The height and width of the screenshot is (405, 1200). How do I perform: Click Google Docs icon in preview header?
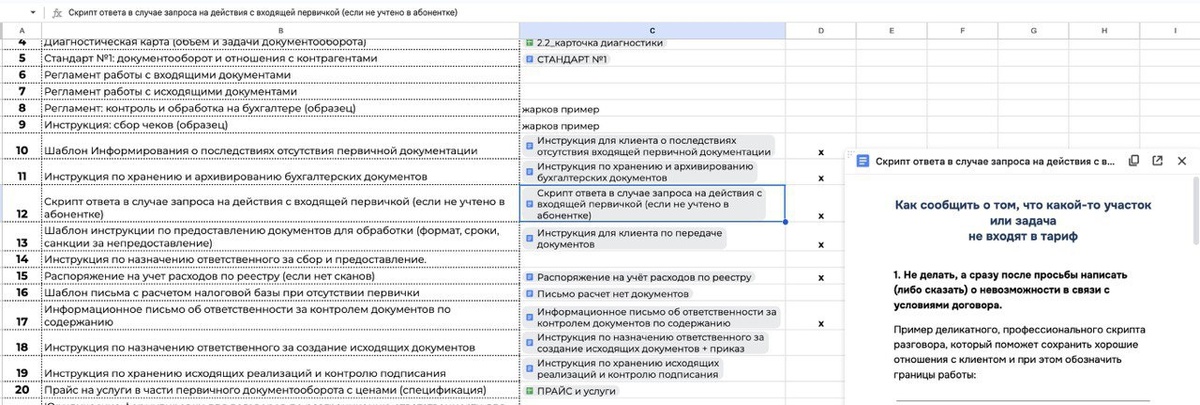[864, 160]
